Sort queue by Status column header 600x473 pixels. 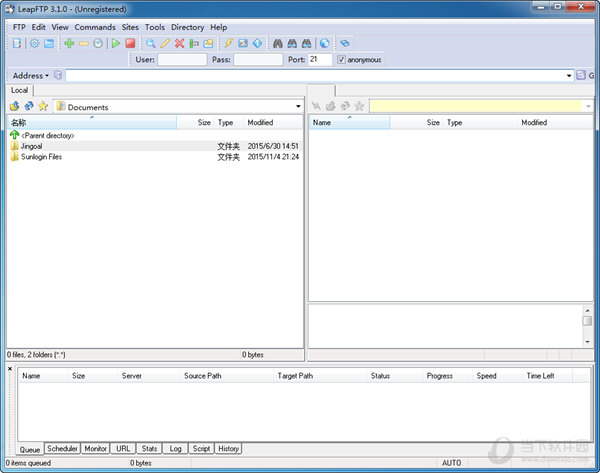[x=395, y=376]
